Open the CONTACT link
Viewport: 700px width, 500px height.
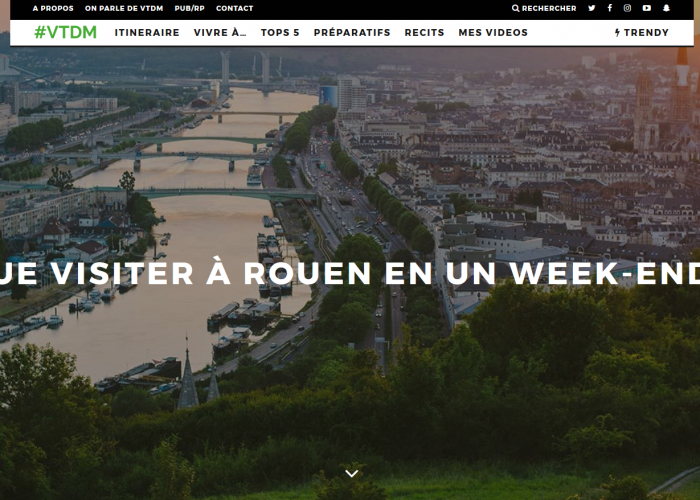tap(234, 8)
